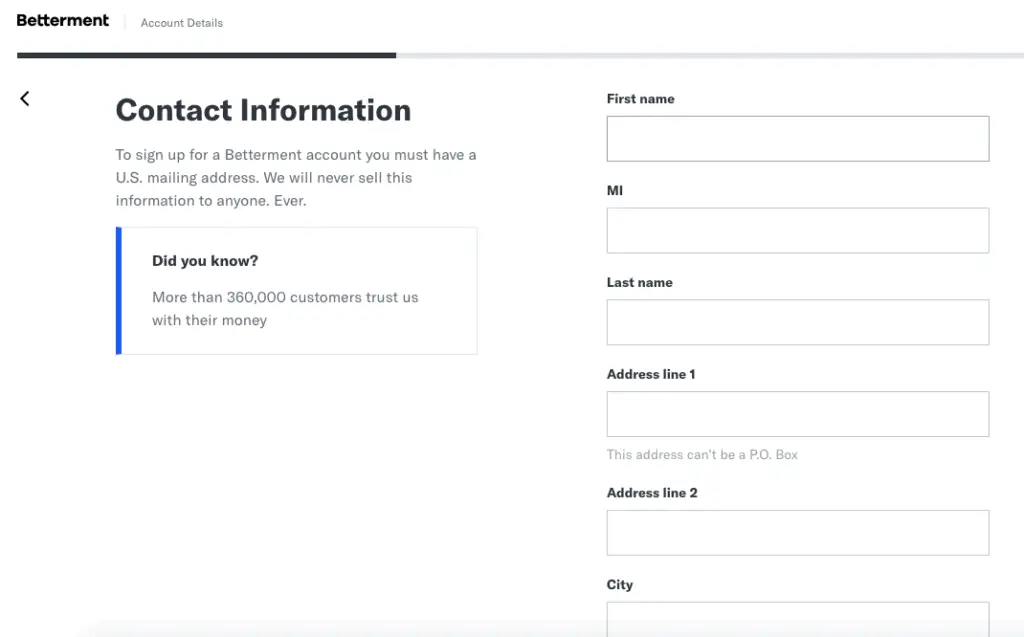Focus the First name input field
This screenshot has width=1024, height=637.
coord(797,138)
